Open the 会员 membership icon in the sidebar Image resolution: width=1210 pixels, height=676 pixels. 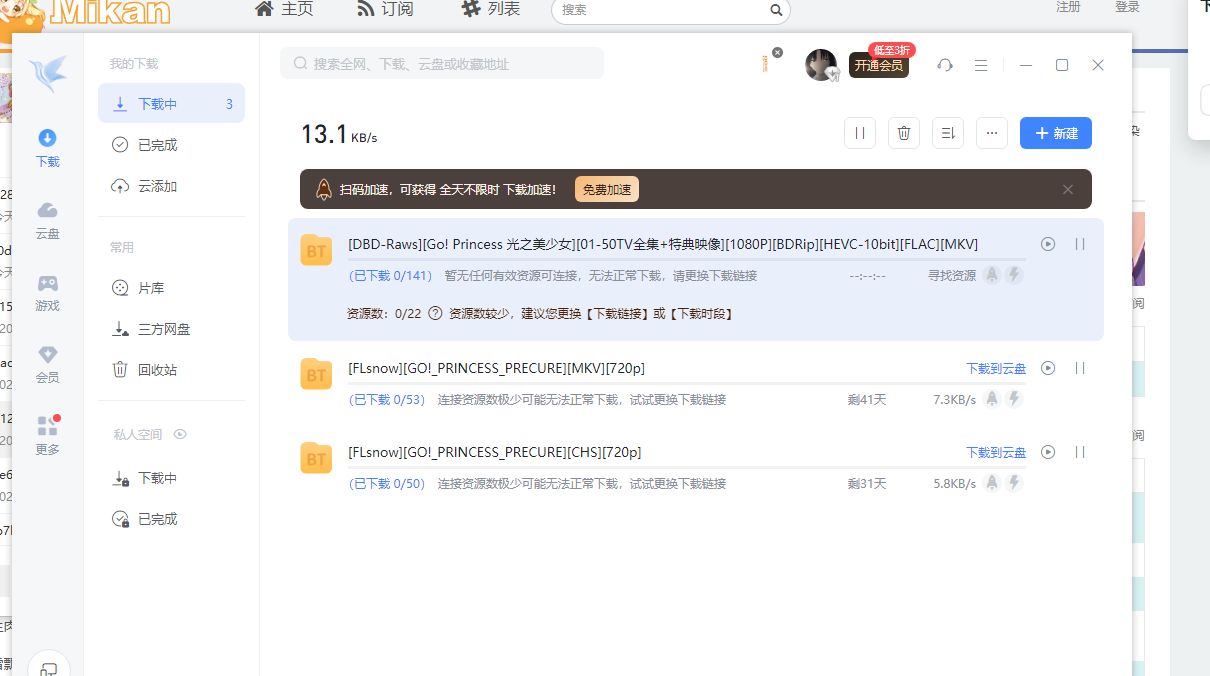coord(47,363)
